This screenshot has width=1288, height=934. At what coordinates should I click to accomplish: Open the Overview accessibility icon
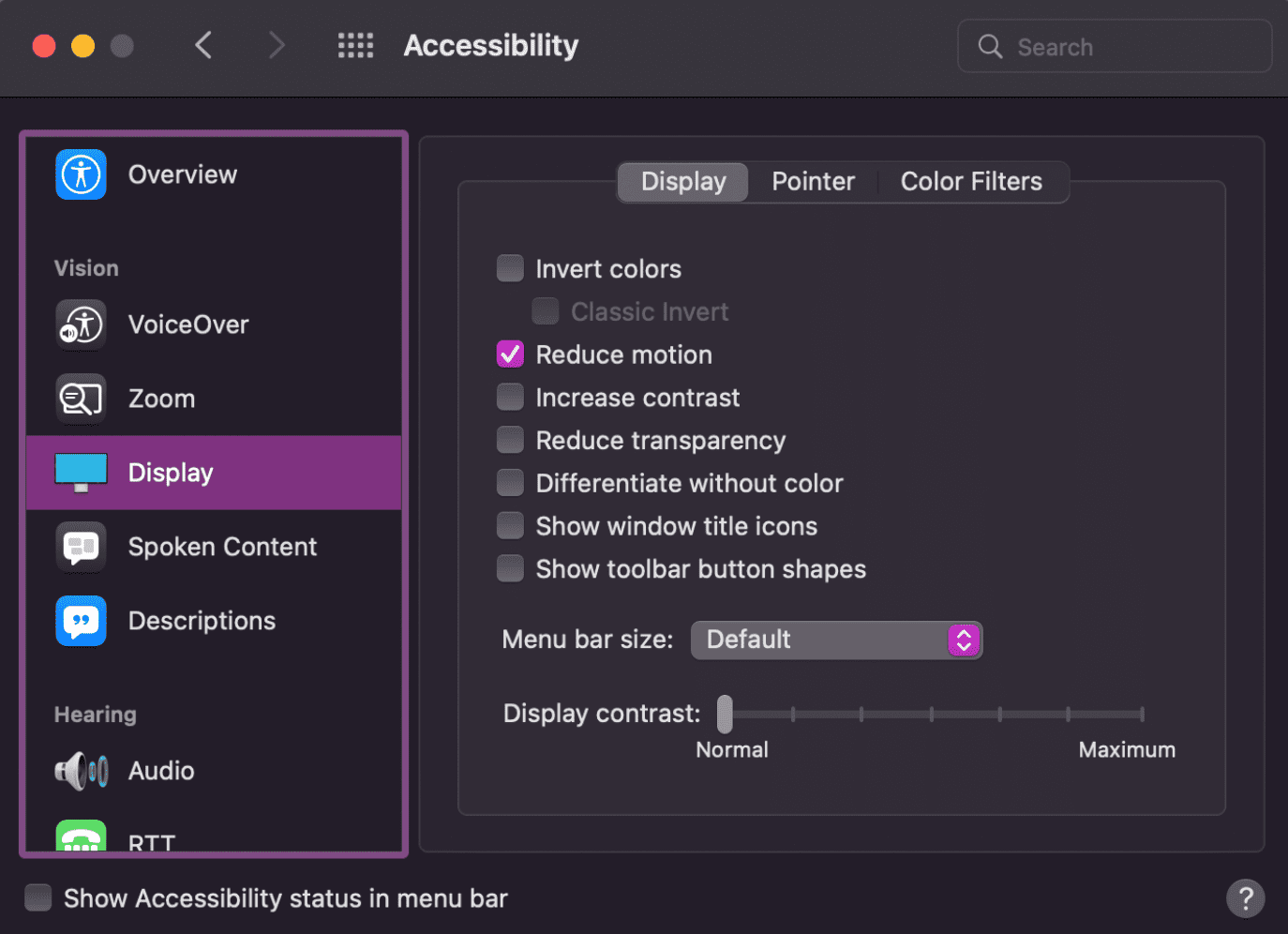click(x=81, y=174)
